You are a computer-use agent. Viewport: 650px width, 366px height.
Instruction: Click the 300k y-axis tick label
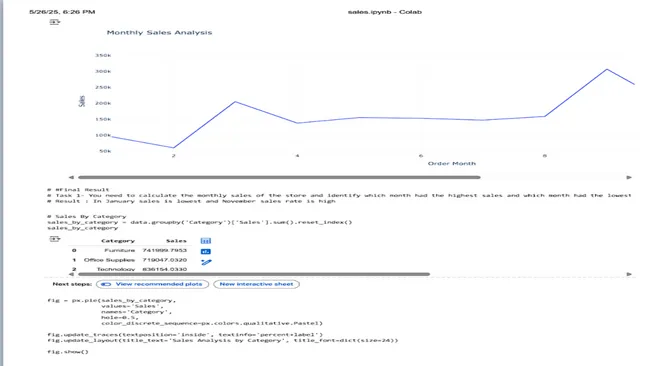103,71
